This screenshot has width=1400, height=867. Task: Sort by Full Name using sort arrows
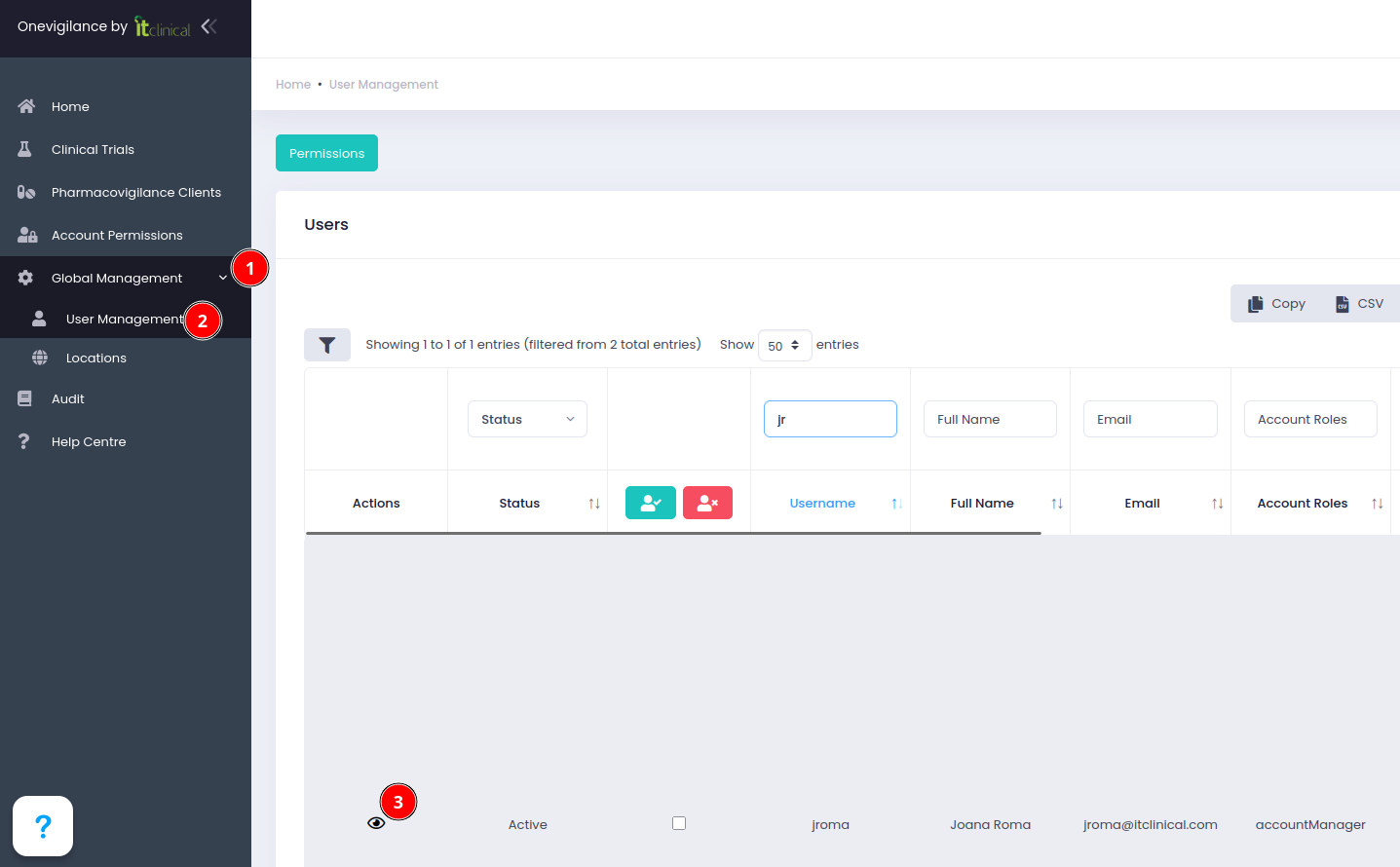coord(1057,504)
